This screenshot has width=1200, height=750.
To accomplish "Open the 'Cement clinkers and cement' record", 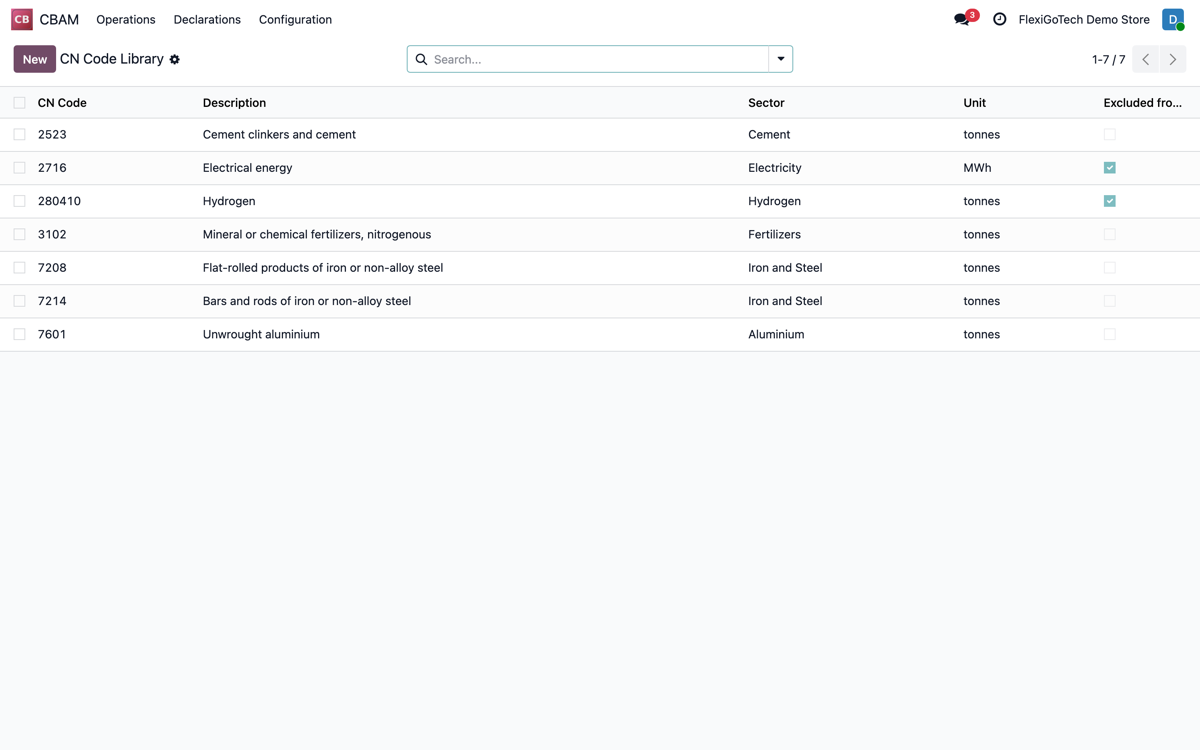I will coord(279,134).
